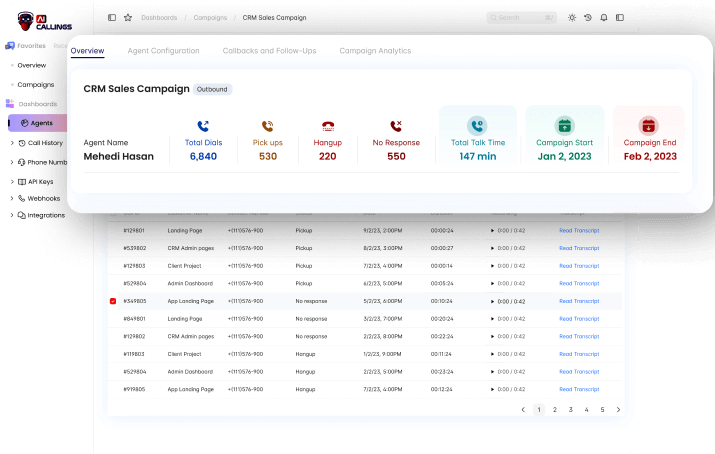Viewport: 715px width, 454px height.
Task: Click the Dashboards sidebar icon
Action: click(x=10, y=104)
